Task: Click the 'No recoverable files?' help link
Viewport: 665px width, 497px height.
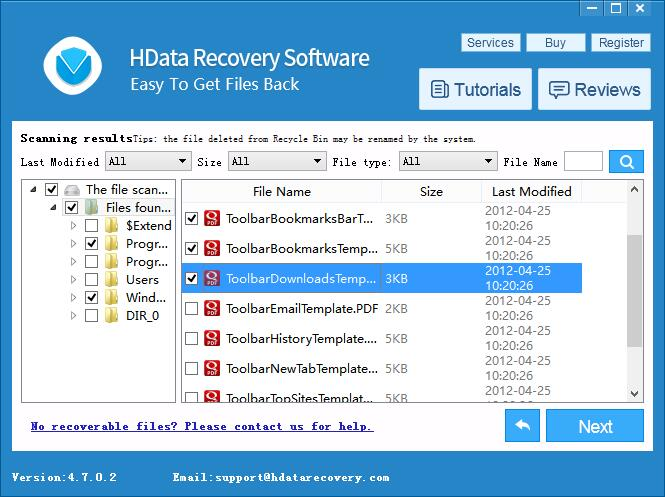Action: (201, 426)
